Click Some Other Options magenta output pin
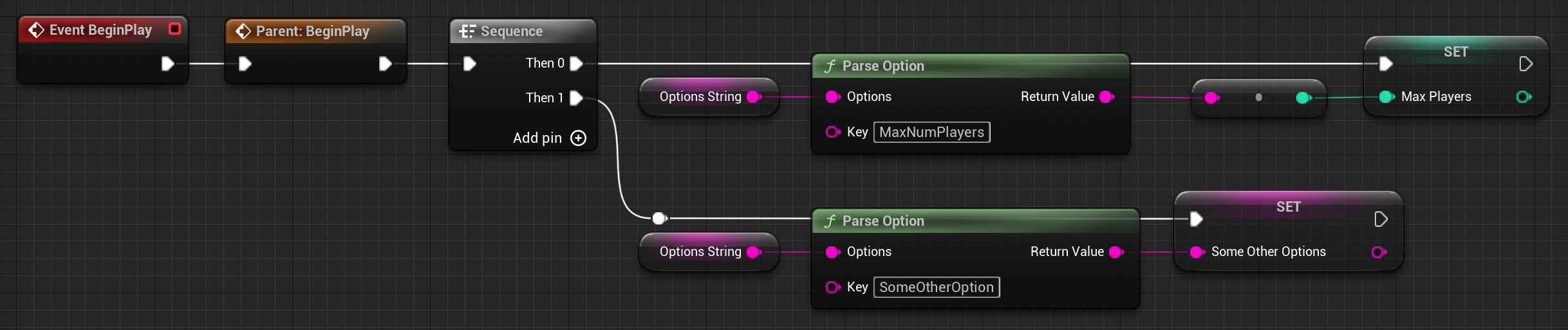 [x=1379, y=252]
